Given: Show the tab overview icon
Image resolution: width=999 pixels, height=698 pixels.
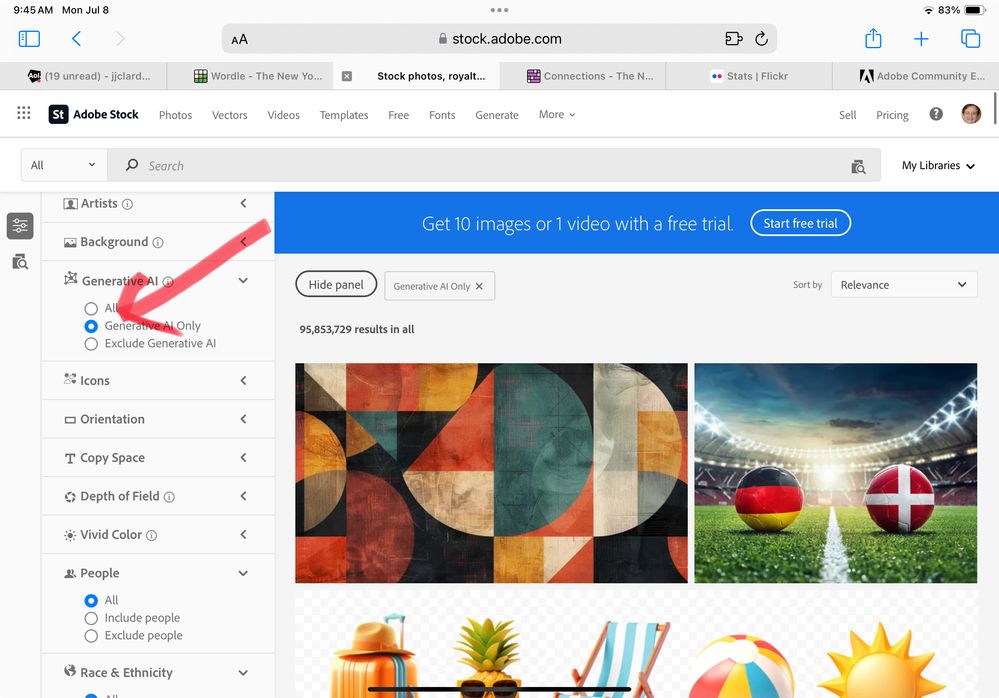Looking at the screenshot, I should (970, 39).
